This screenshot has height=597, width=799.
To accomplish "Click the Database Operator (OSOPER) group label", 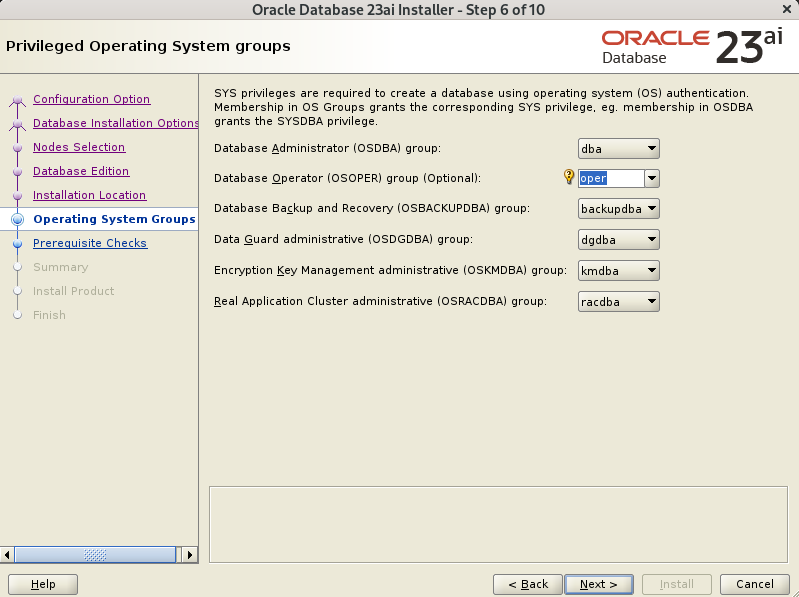I will point(348,178).
